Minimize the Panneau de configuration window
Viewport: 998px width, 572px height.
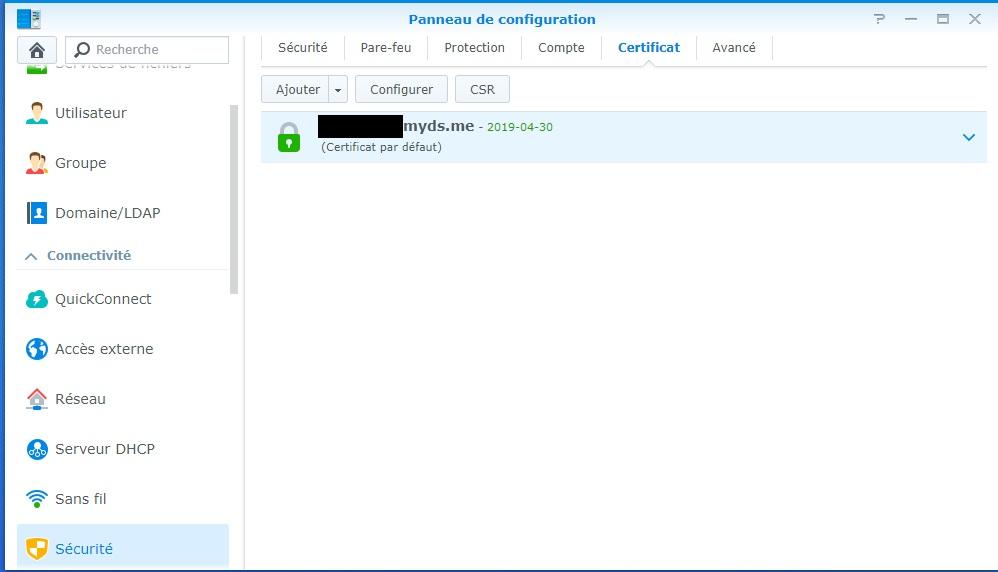click(911, 19)
